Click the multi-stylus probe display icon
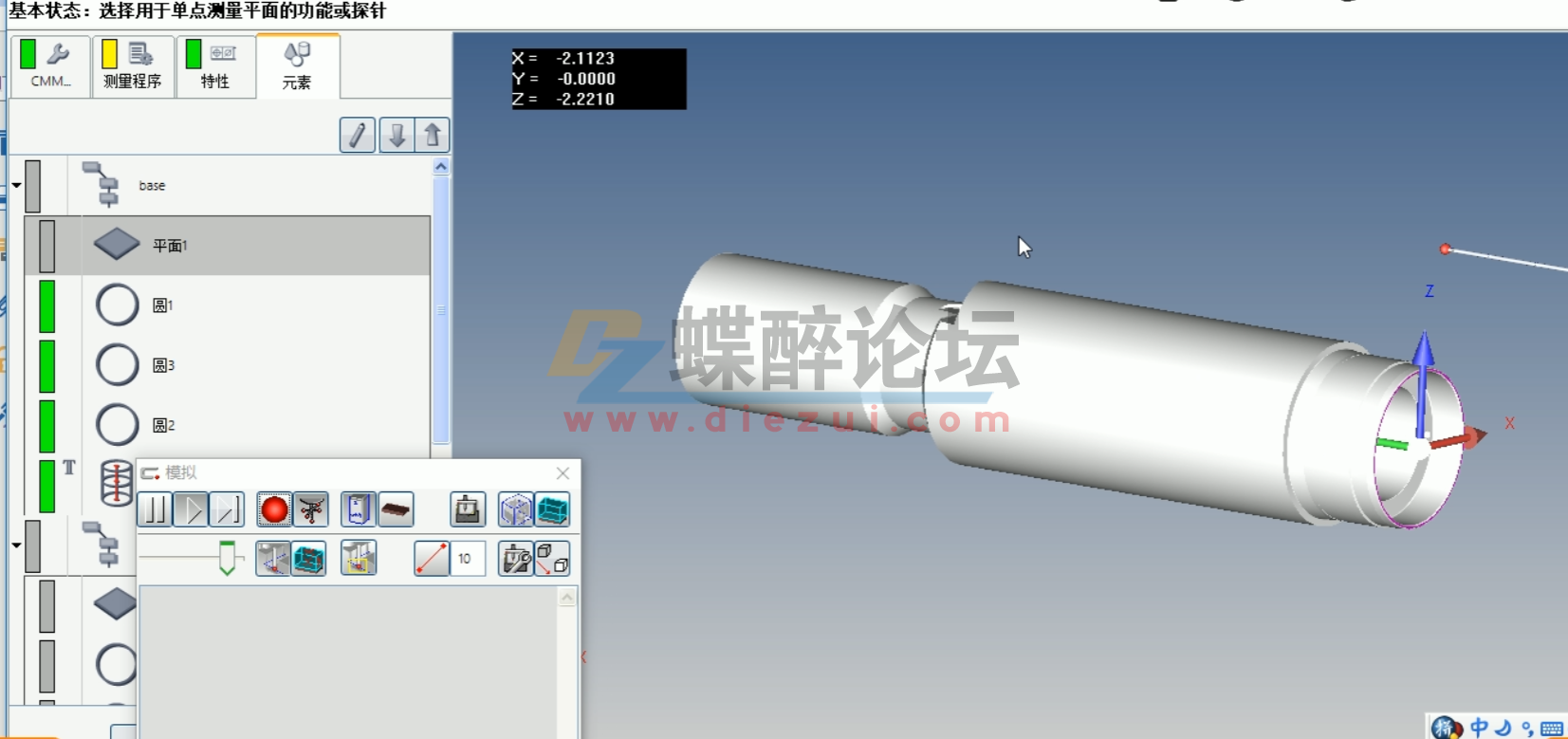 [311, 510]
